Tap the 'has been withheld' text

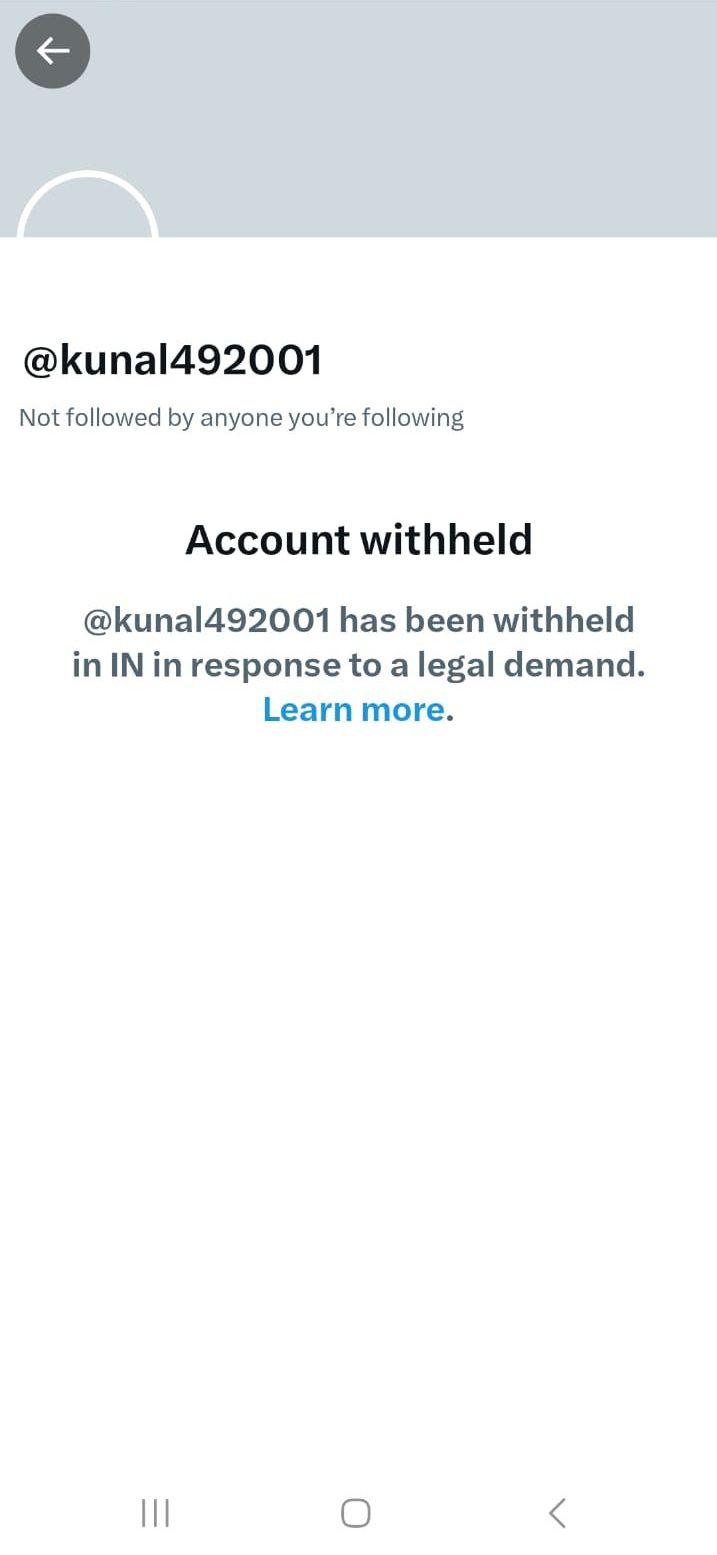[x=487, y=620]
